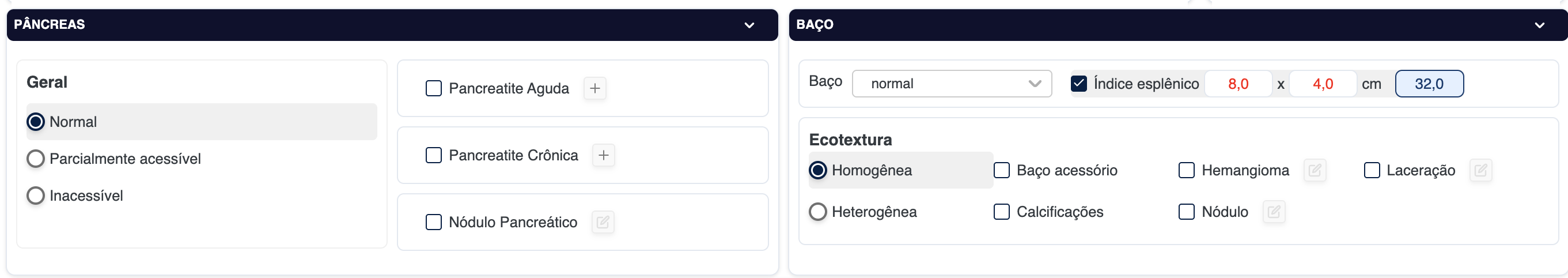Click plus icon beside Pancreatite Aguda
This screenshot has height=278, width=1568.
[x=594, y=88]
